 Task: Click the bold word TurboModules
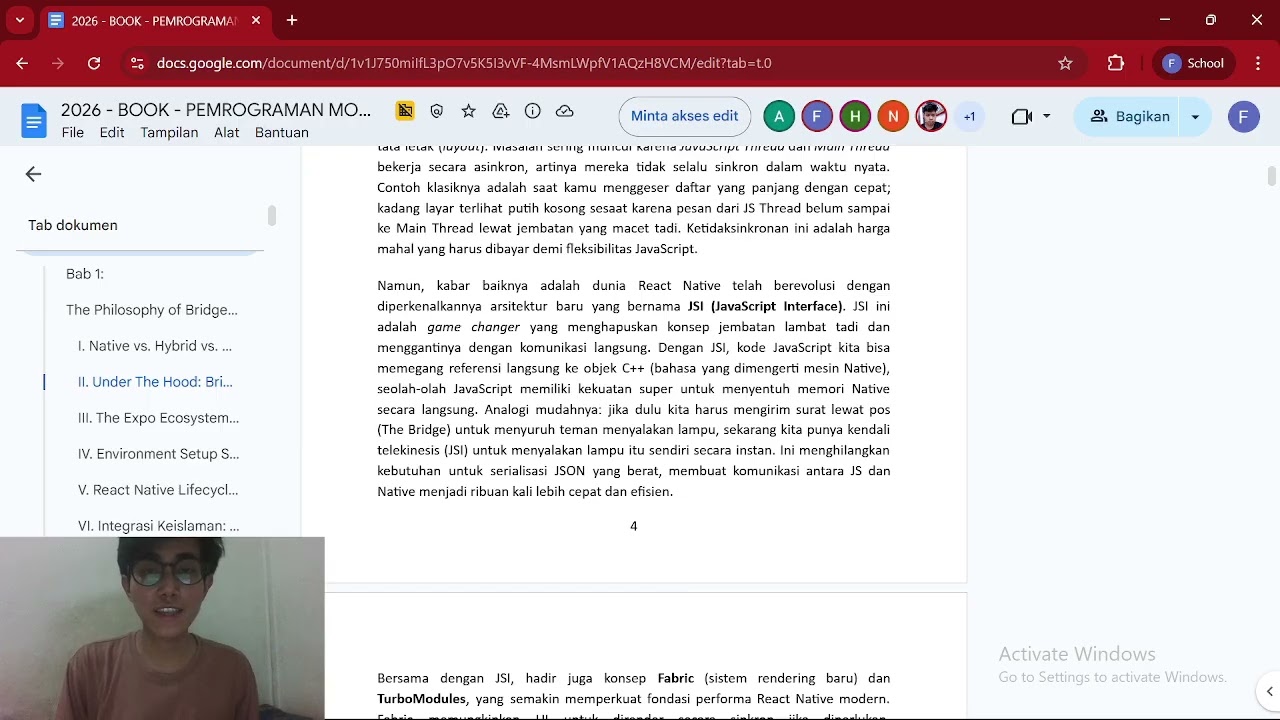click(x=421, y=699)
